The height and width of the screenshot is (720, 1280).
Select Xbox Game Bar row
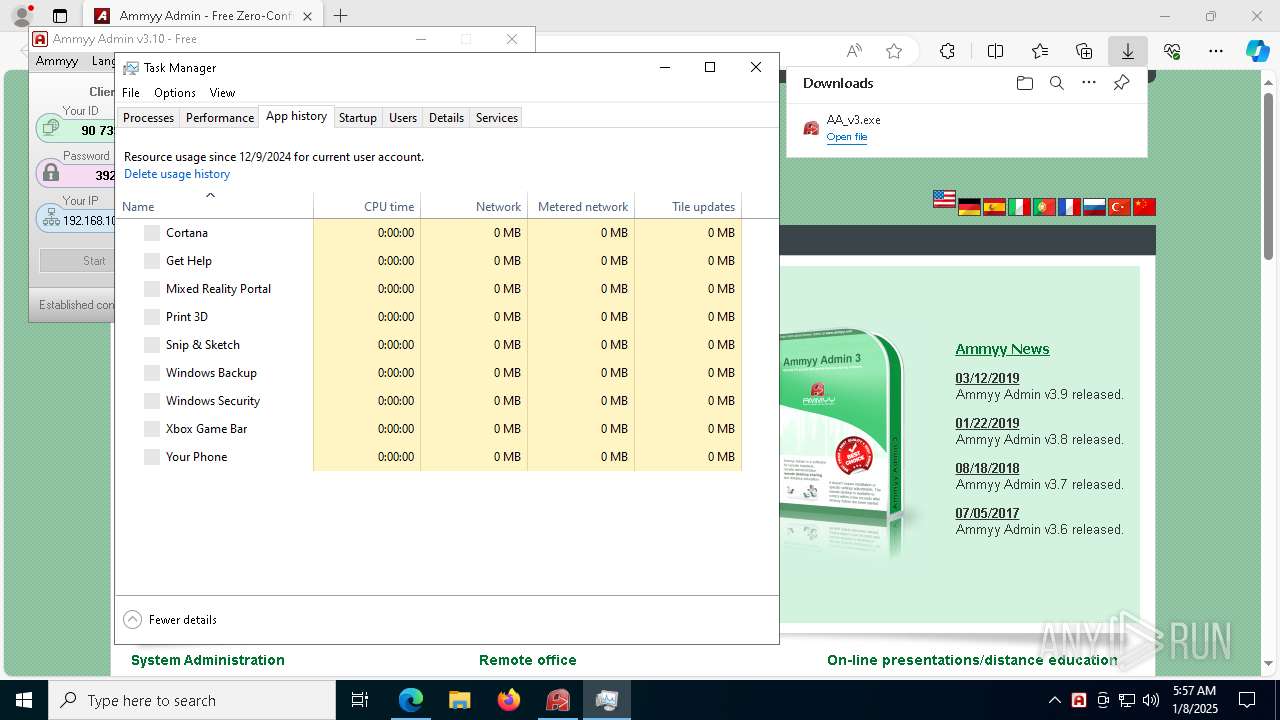click(429, 429)
